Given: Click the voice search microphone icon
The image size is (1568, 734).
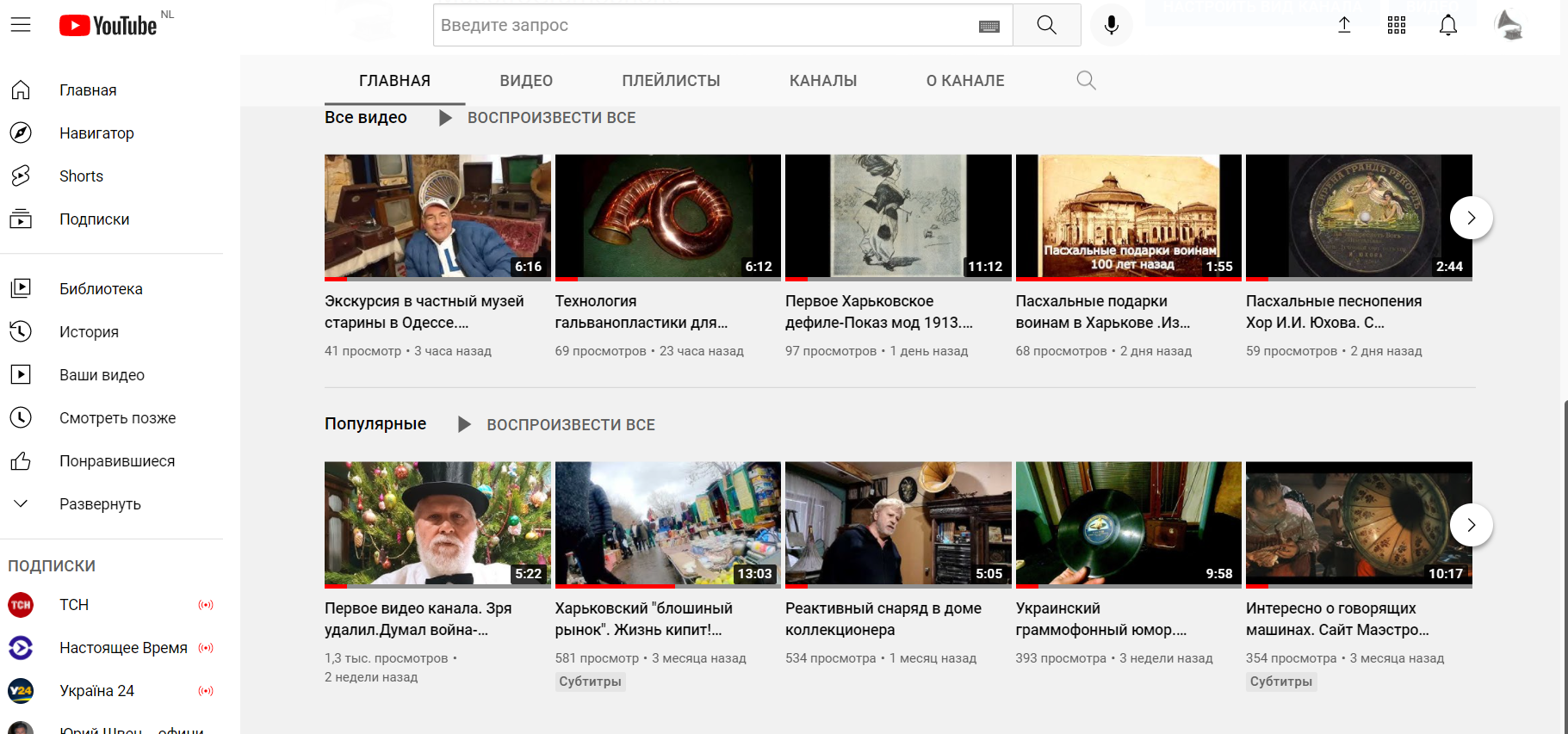Looking at the screenshot, I should click(x=1111, y=25).
